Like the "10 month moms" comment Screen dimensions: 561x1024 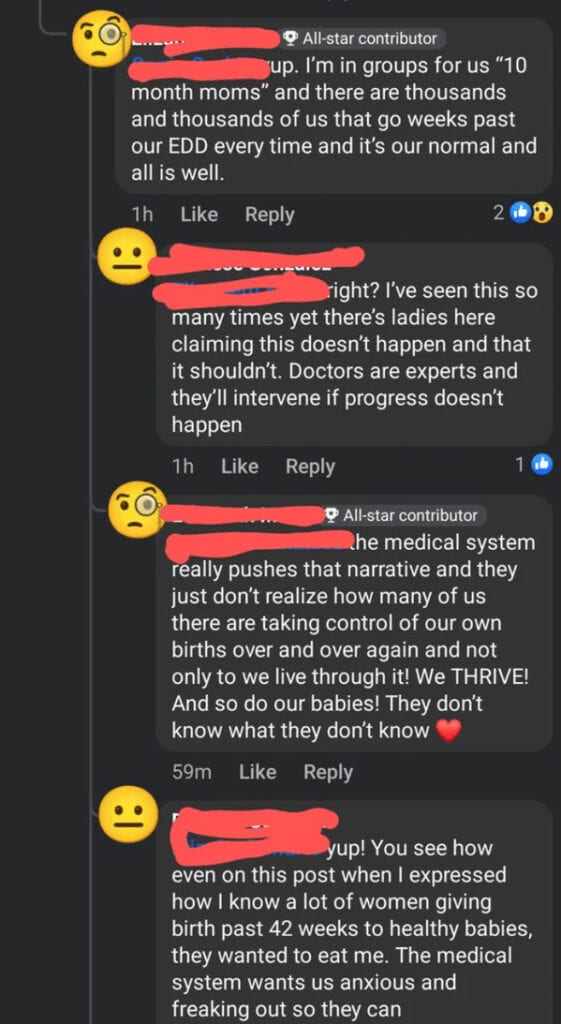pos(199,214)
